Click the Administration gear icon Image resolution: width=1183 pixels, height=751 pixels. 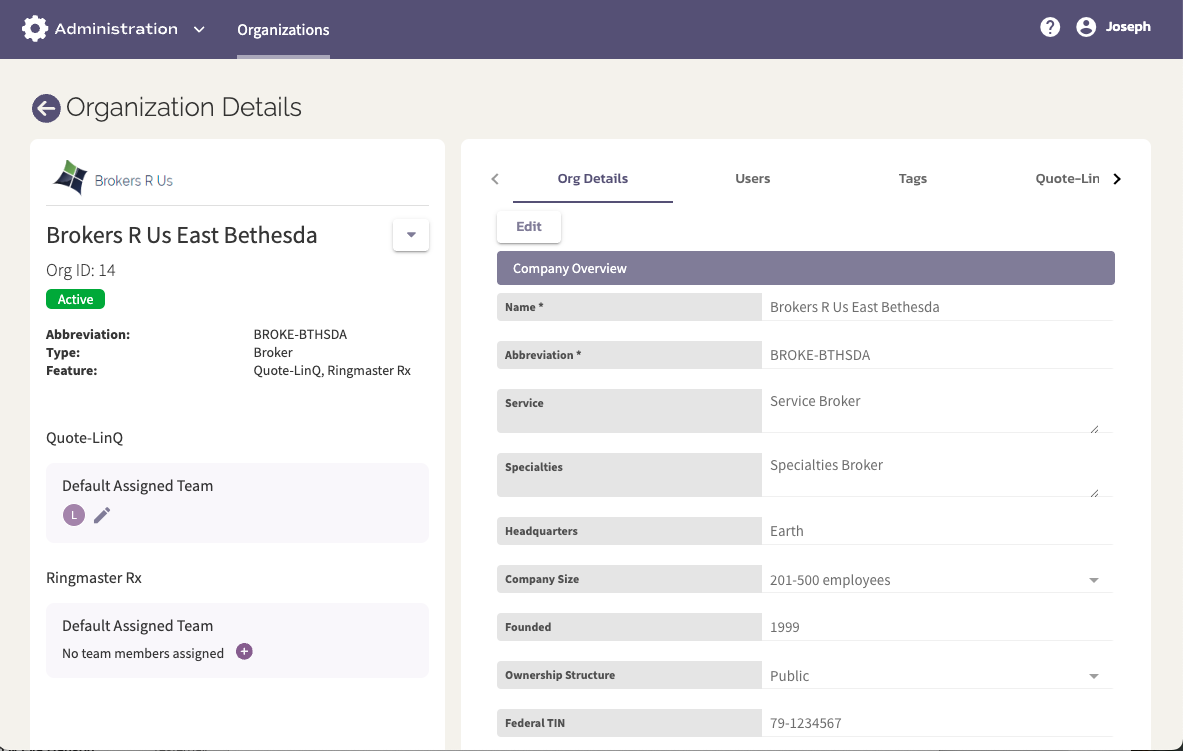pyautogui.click(x=35, y=28)
